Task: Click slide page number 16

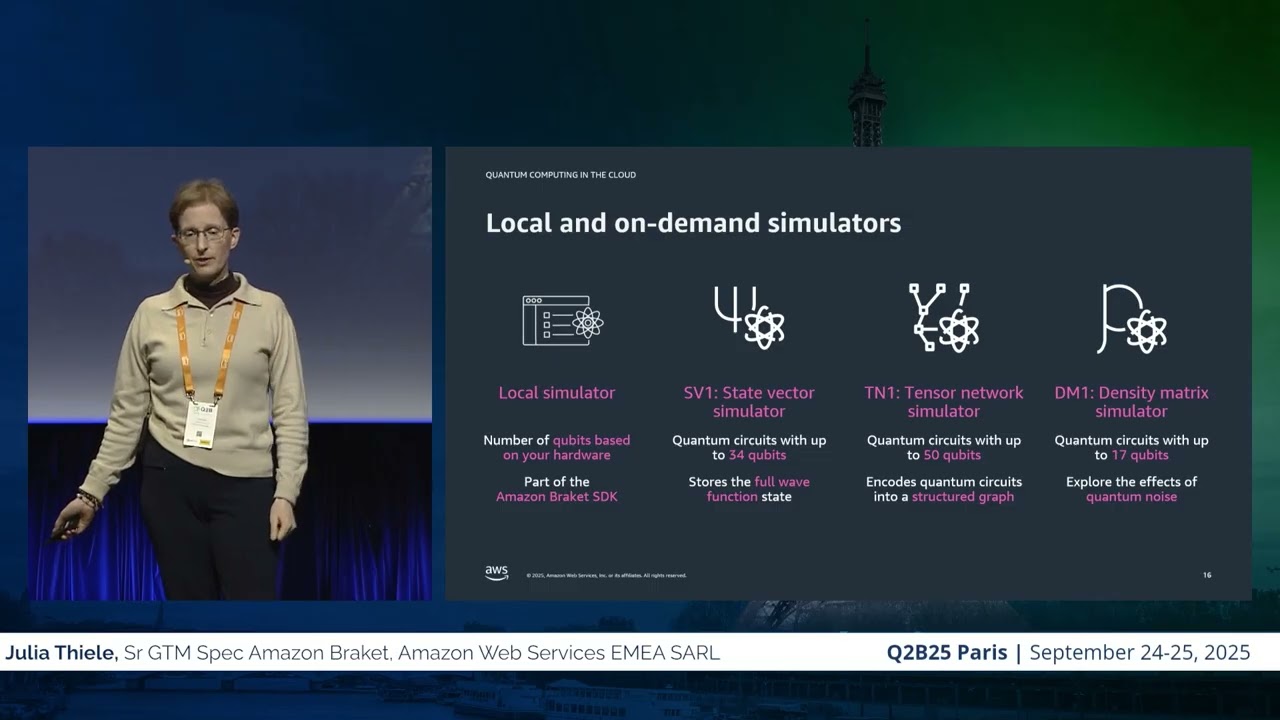Action: click(x=1207, y=575)
